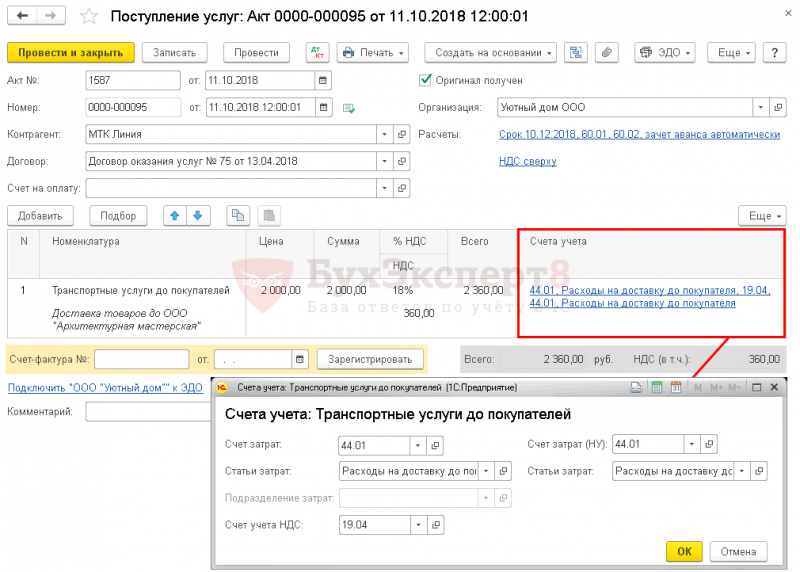Expand Договор dropdown list
800x572 pixels.
[385, 161]
